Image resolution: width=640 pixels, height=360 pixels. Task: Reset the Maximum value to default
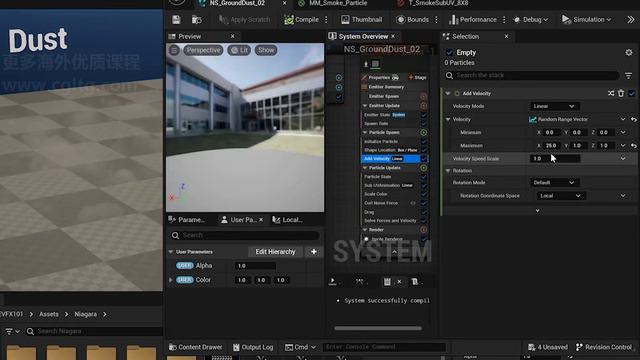[633, 145]
